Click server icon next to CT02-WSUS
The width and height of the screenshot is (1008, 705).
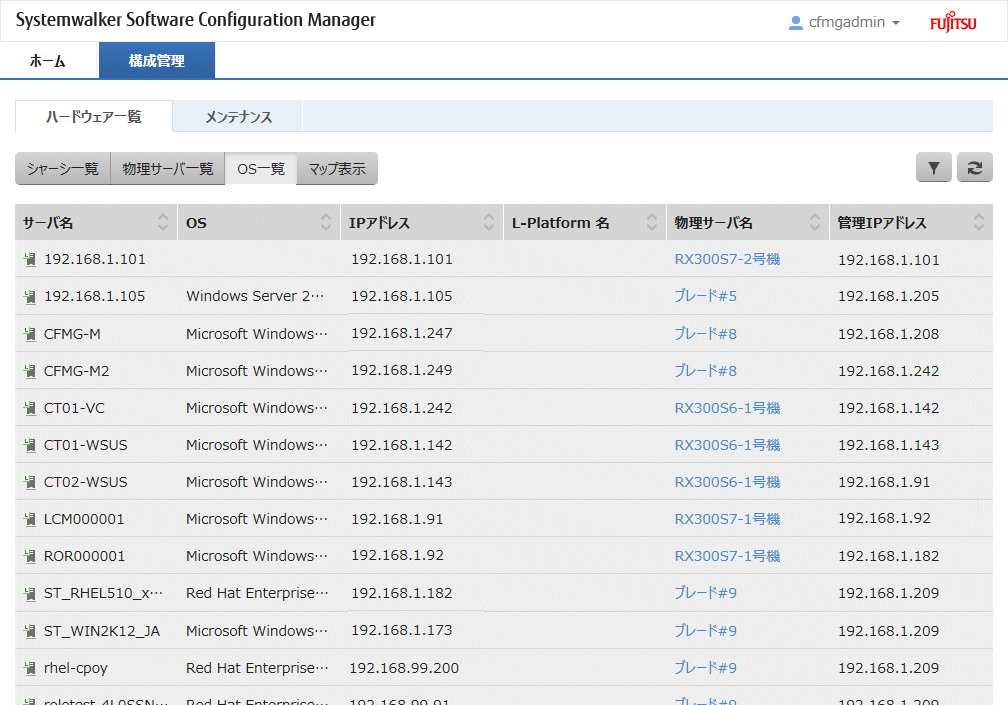(30, 482)
